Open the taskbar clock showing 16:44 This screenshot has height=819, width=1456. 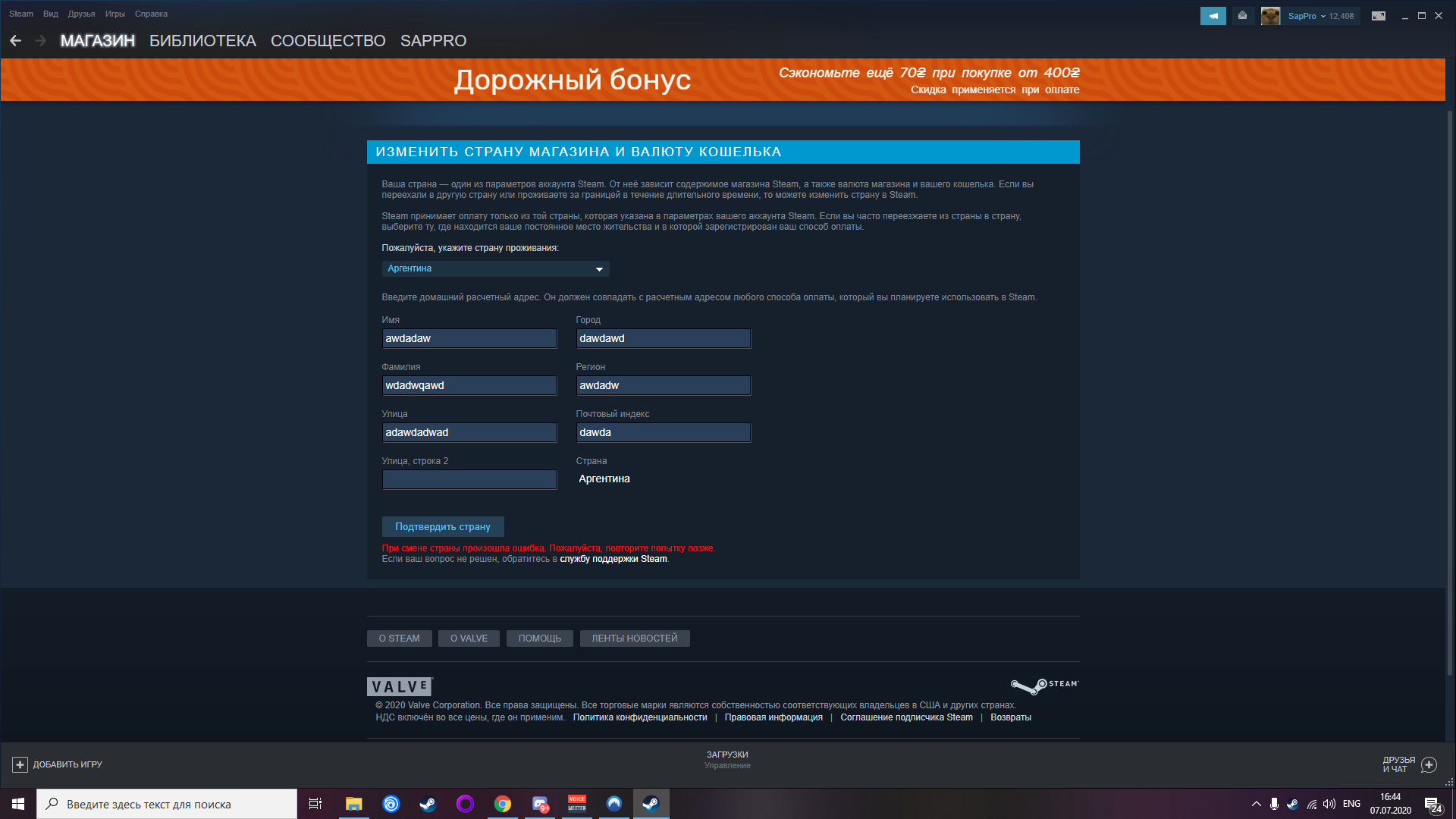click(x=1390, y=804)
